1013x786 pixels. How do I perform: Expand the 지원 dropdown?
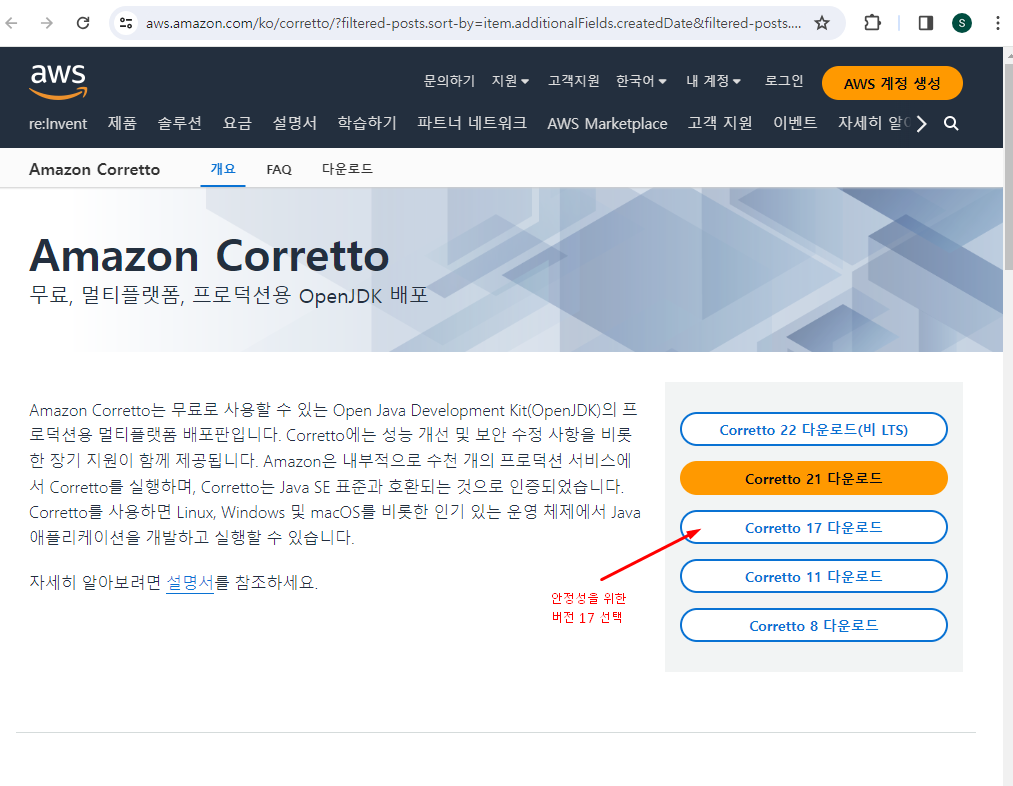tap(510, 81)
